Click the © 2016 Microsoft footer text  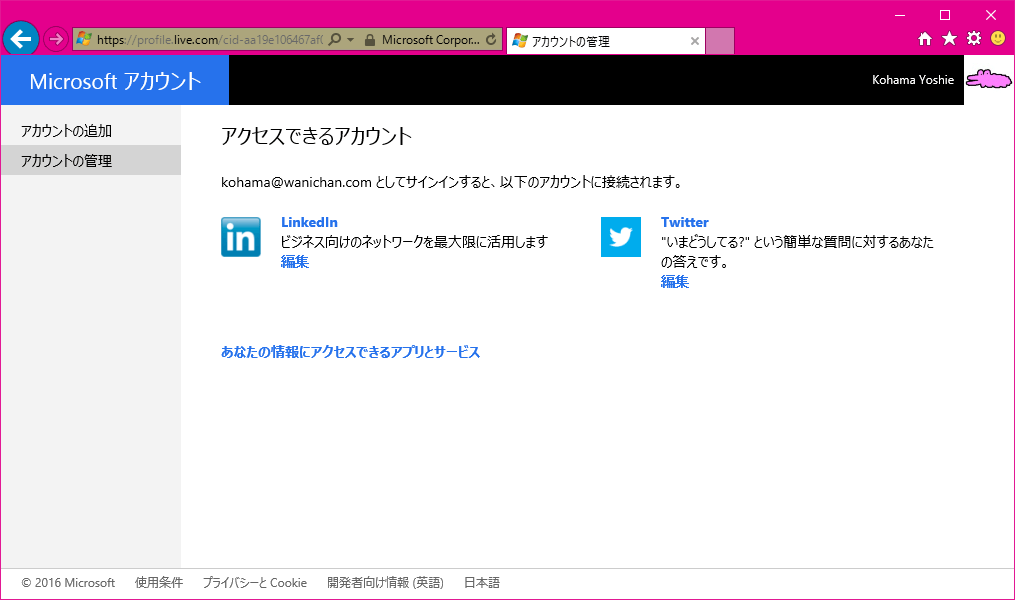click(x=68, y=583)
